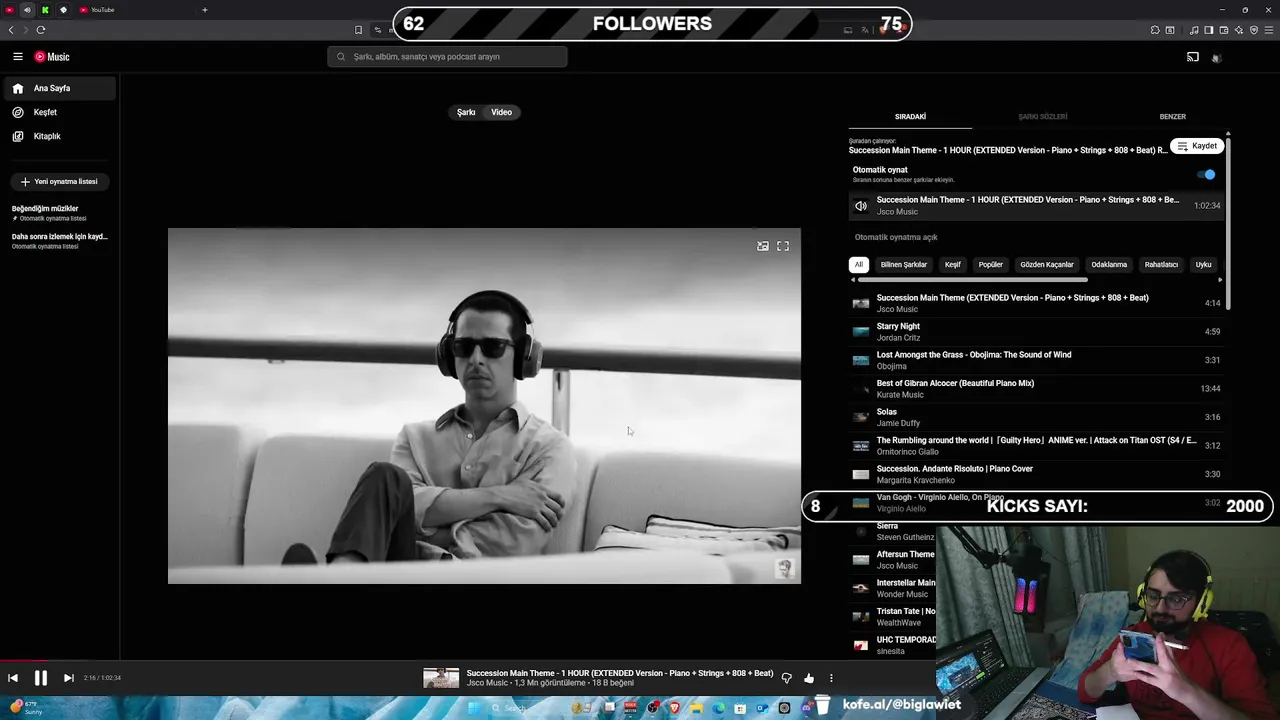Click the YouTube Music logo
This screenshot has width=1280, height=720.
[52, 57]
